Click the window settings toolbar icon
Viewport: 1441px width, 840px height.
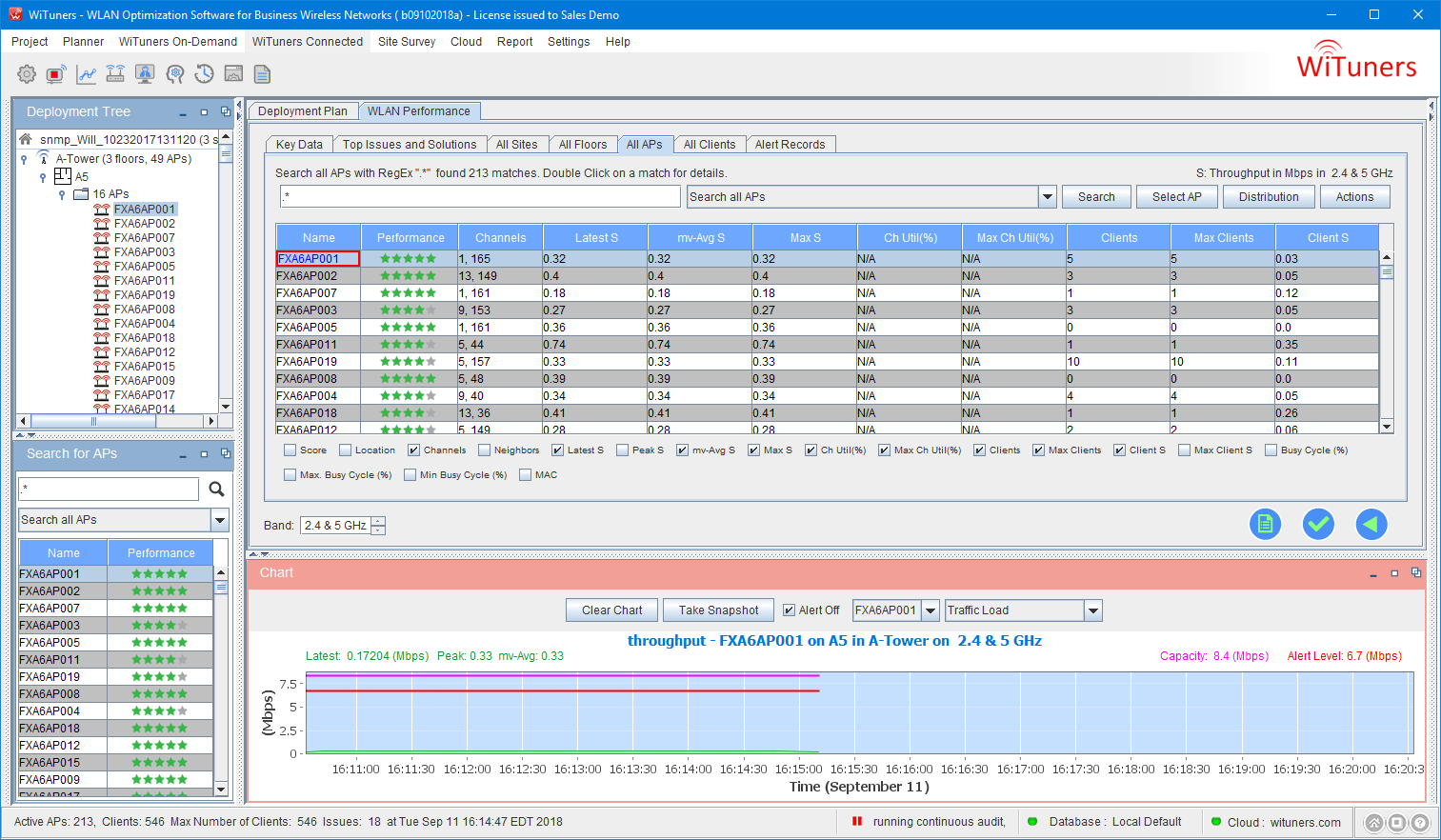(x=233, y=74)
